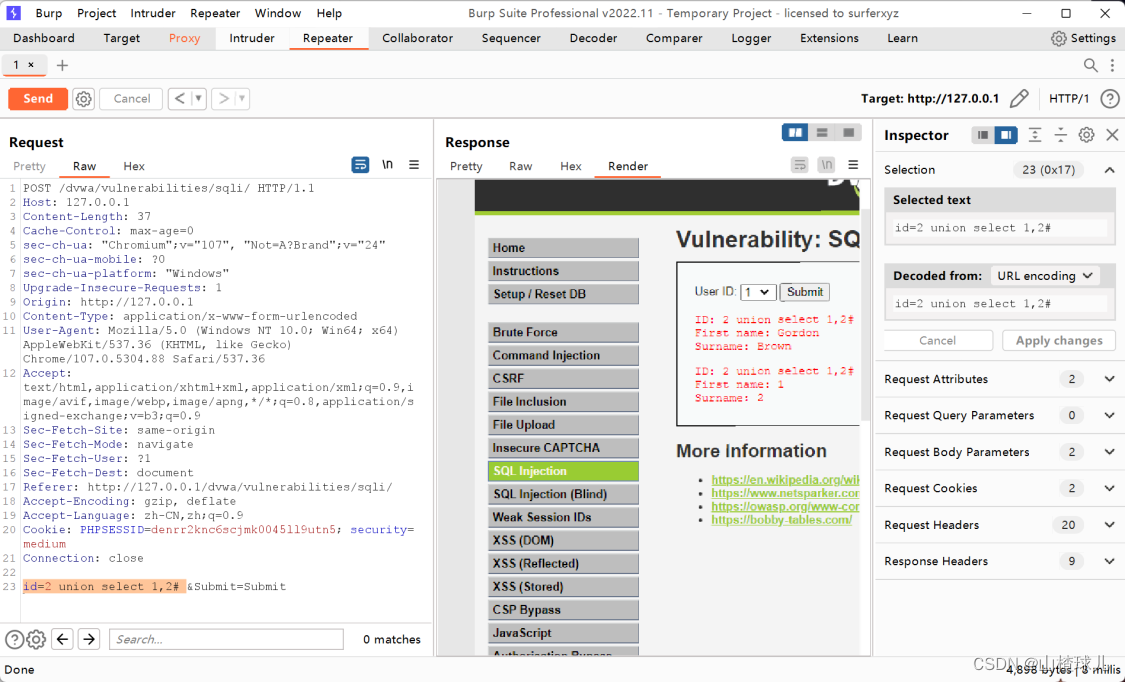The width and height of the screenshot is (1125, 682).
Task: Switch to the Collaborator tab
Action: pyautogui.click(x=418, y=39)
